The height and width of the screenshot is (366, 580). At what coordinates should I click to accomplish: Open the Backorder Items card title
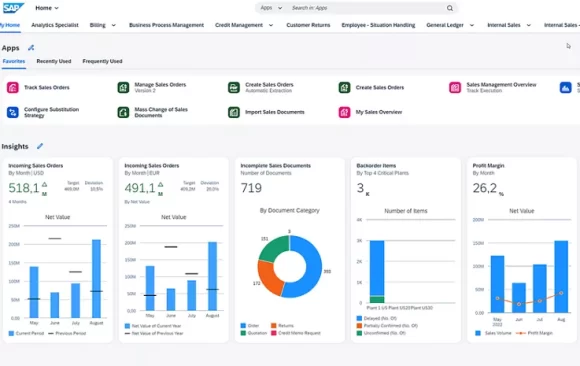click(376, 166)
